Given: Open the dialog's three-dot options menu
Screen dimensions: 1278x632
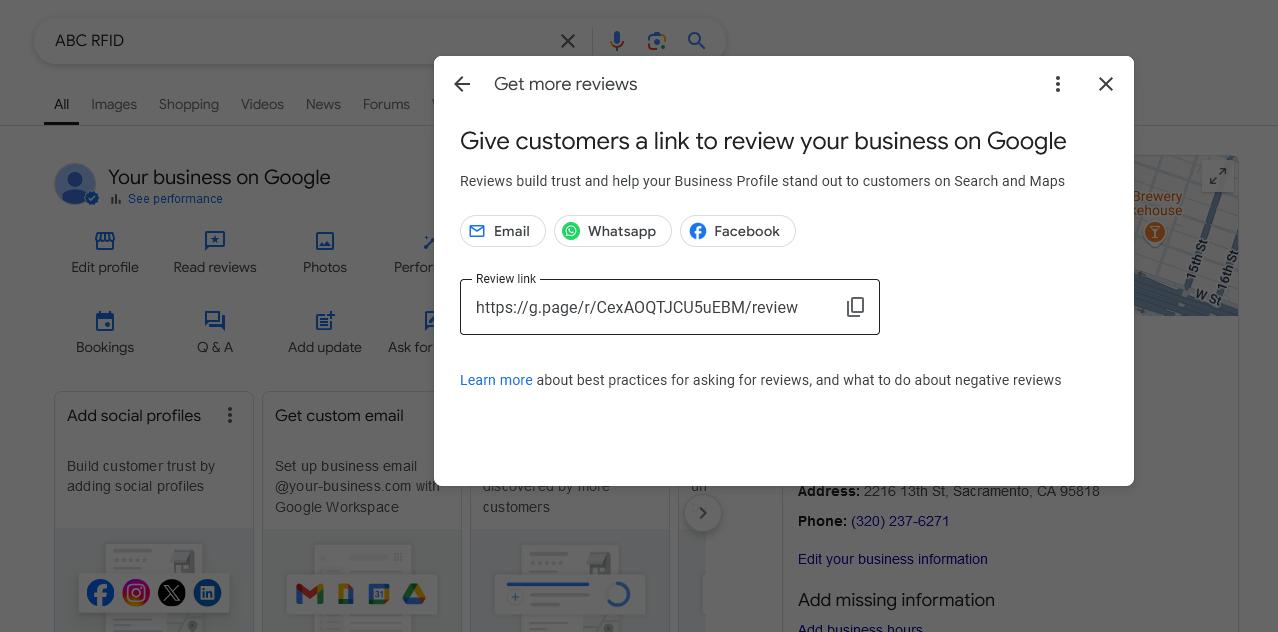Looking at the screenshot, I should click(1057, 85).
